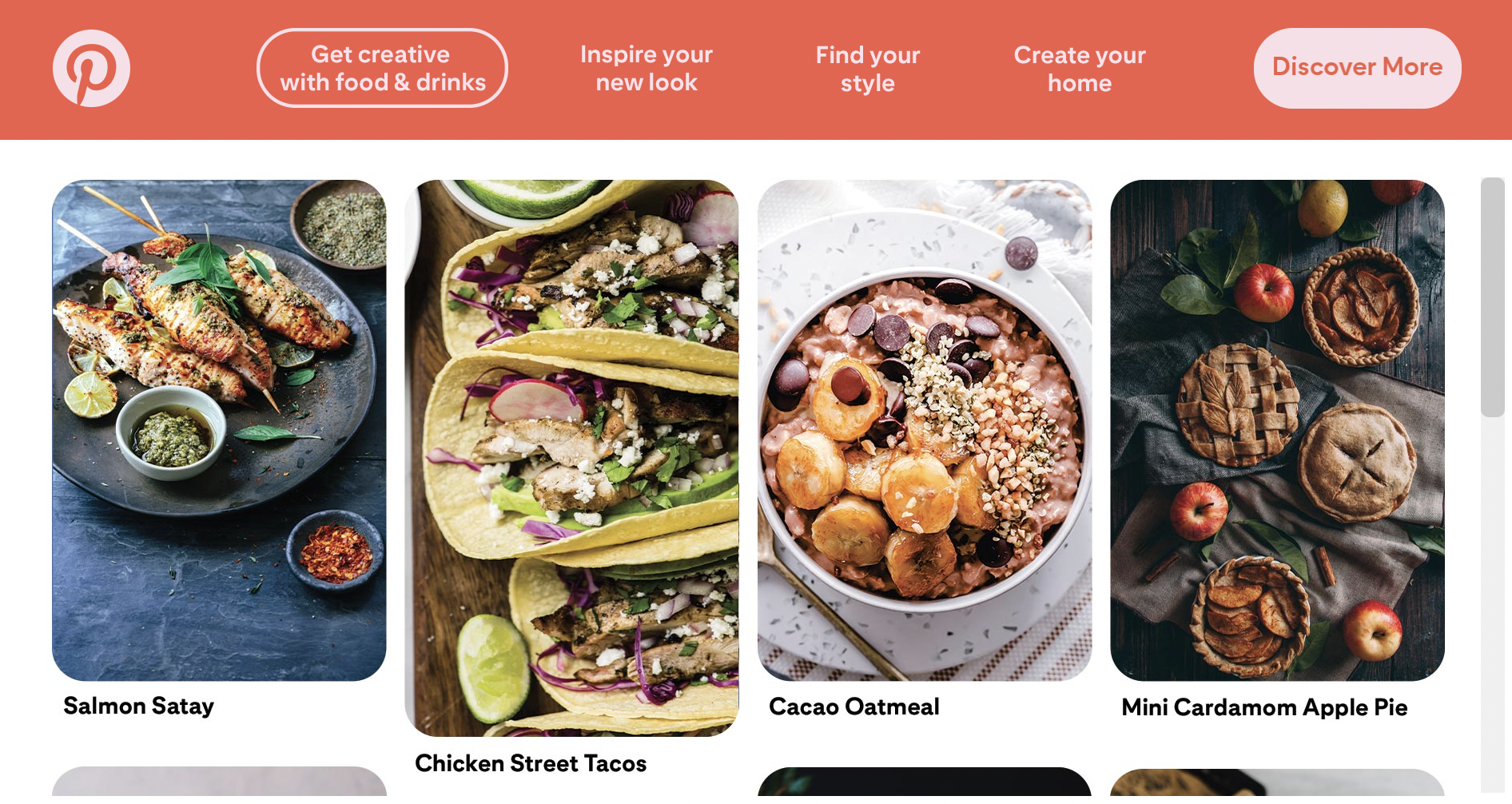The height and width of the screenshot is (804, 1512).
Task: Click the Cacao Oatmeal title link
Action: 854,706
